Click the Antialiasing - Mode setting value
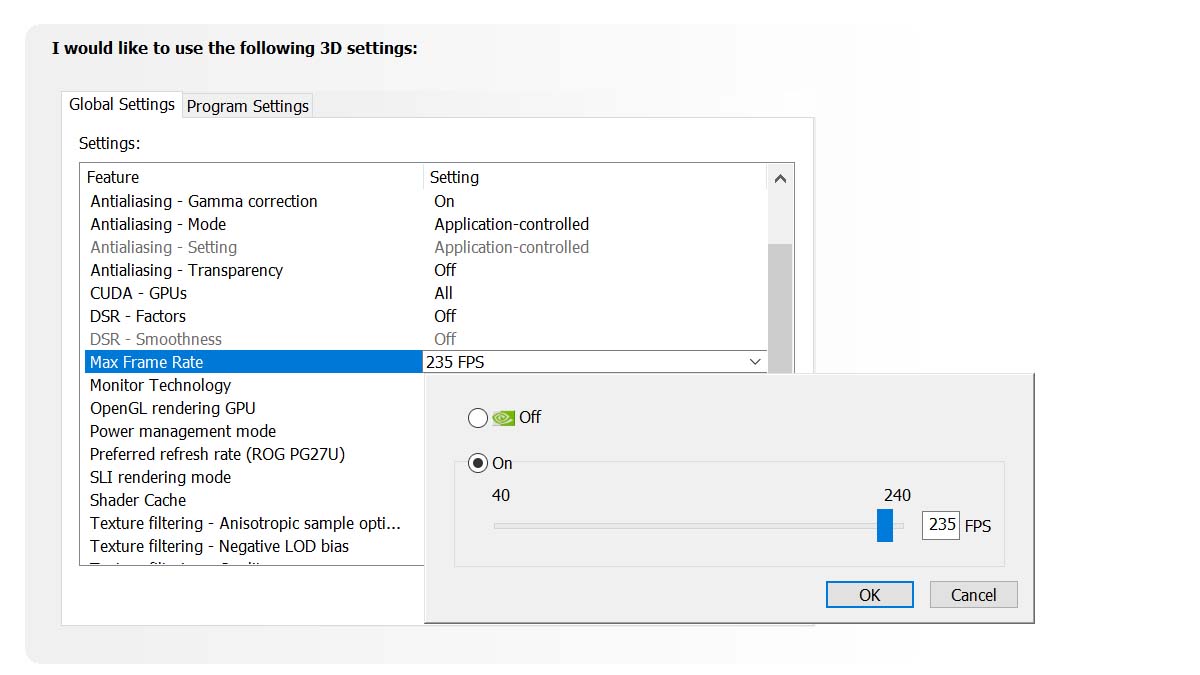Screen dimensions: 1200x675 511,224
